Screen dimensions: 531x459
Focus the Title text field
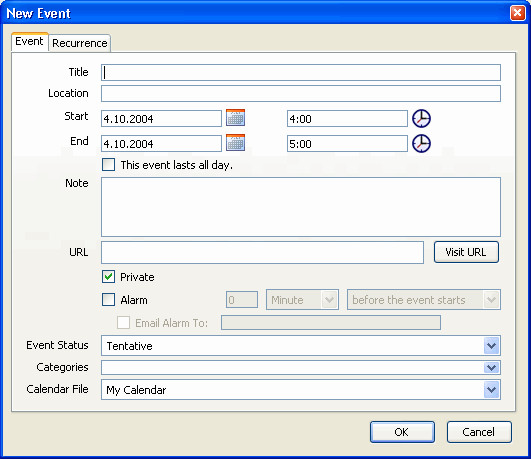click(x=301, y=72)
